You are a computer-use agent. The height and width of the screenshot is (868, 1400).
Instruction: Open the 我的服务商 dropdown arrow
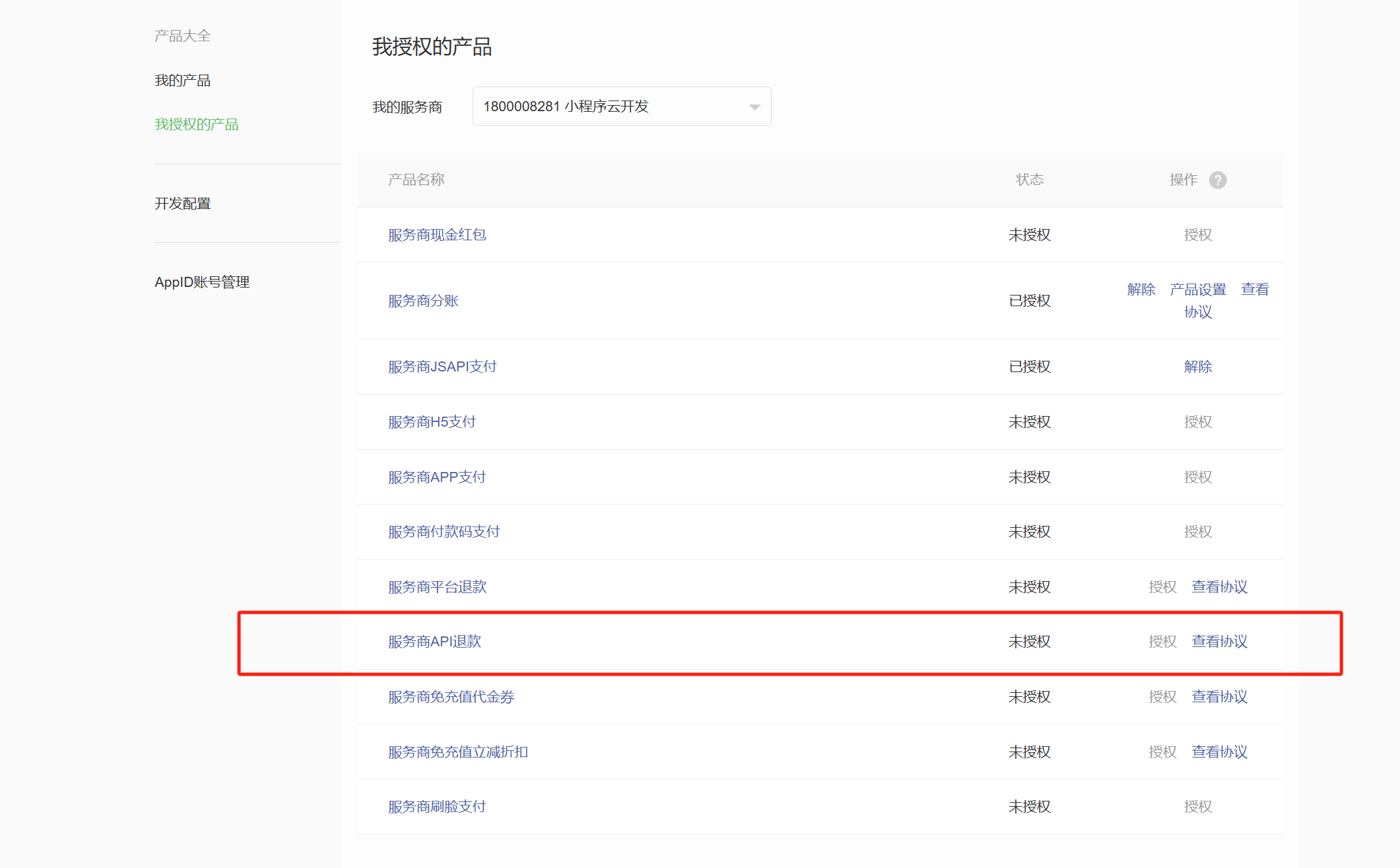pos(754,107)
